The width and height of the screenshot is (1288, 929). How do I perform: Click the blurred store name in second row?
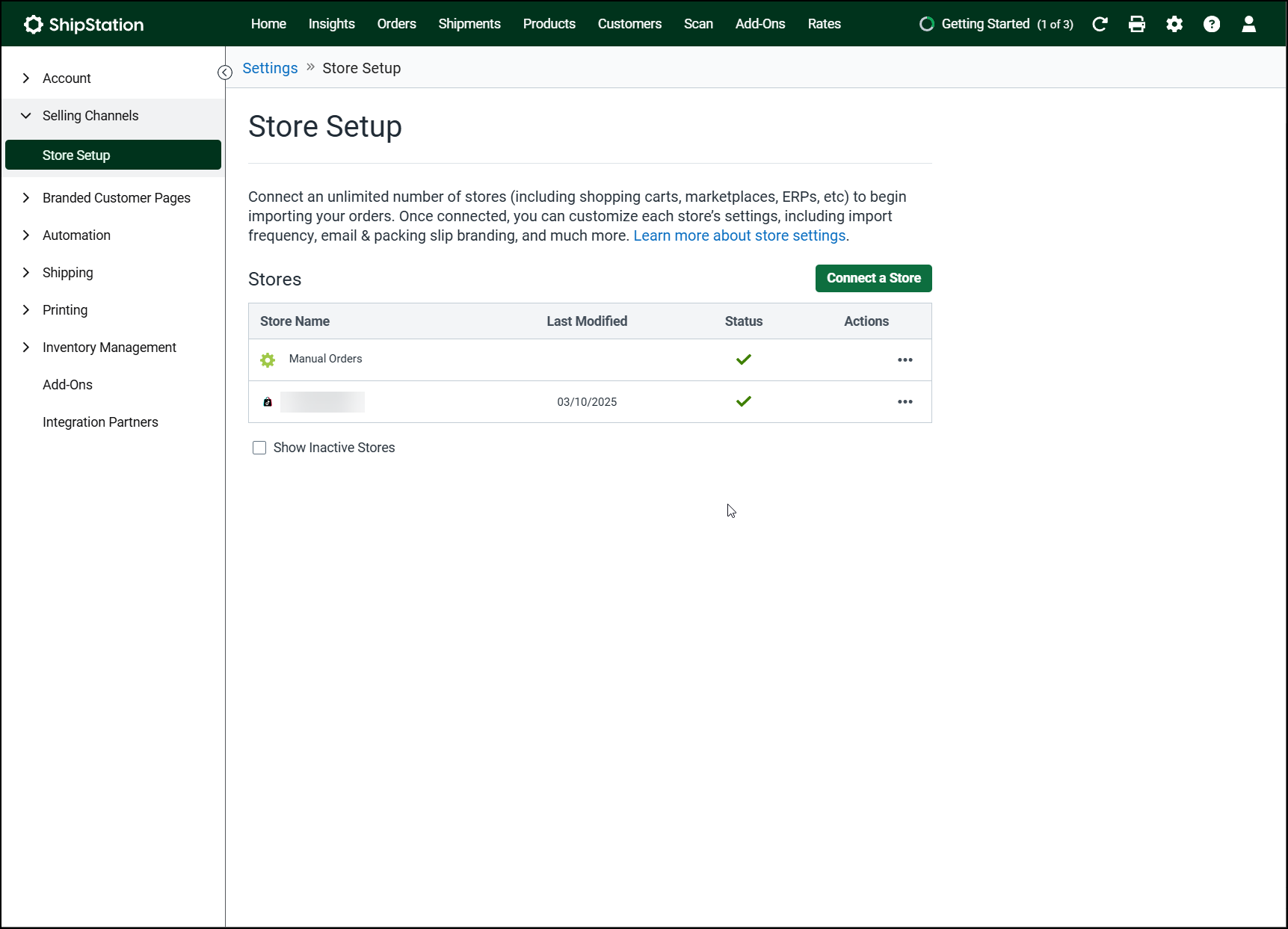click(x=322, y=402)
